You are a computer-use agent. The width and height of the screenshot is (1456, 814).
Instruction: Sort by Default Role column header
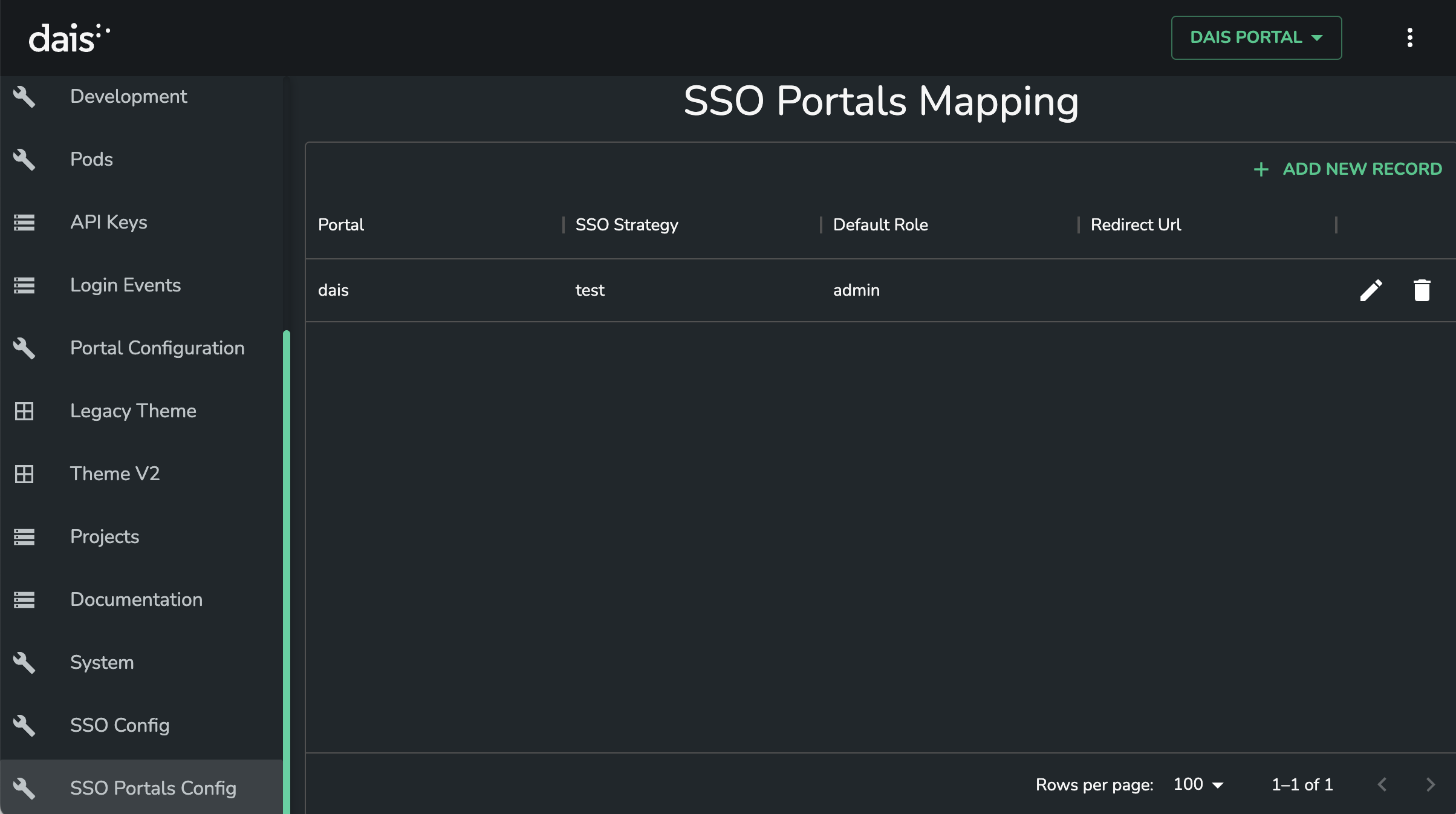click(880, 224)
